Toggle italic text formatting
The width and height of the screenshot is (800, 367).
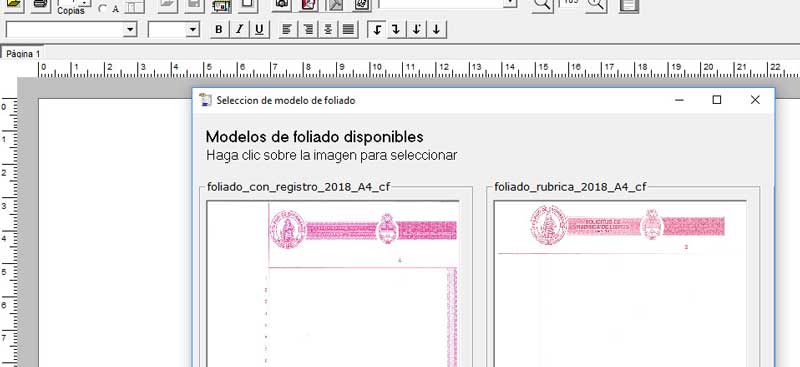pos(239,30)
